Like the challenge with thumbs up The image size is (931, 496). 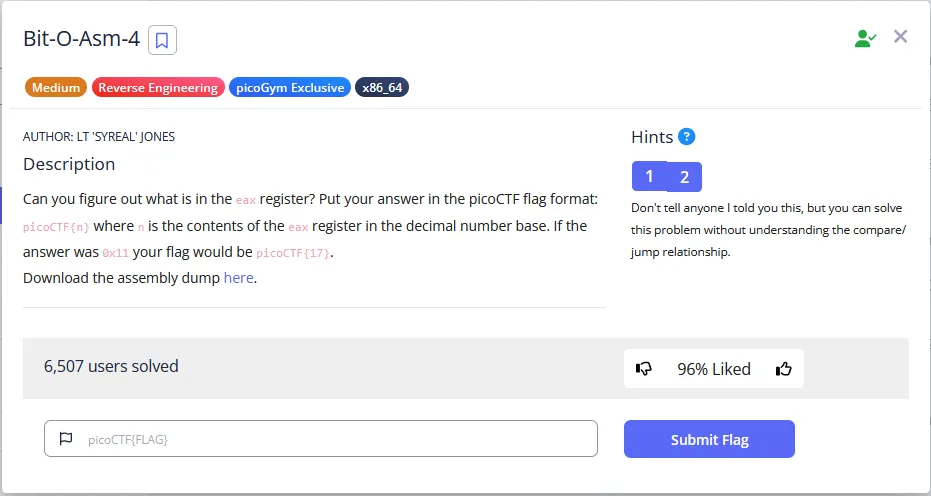[x=784, y=369]
